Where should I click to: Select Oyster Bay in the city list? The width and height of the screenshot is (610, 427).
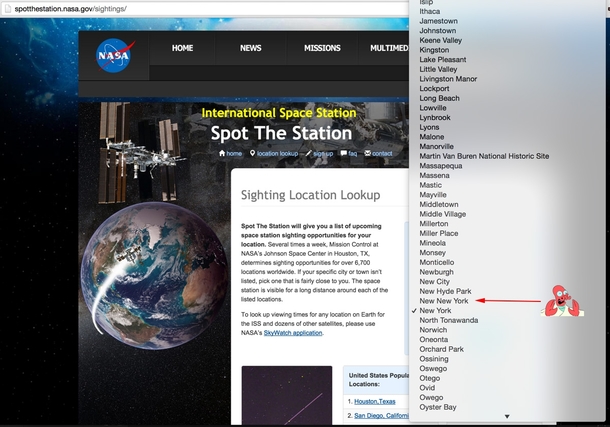click(x=438, y=407)
